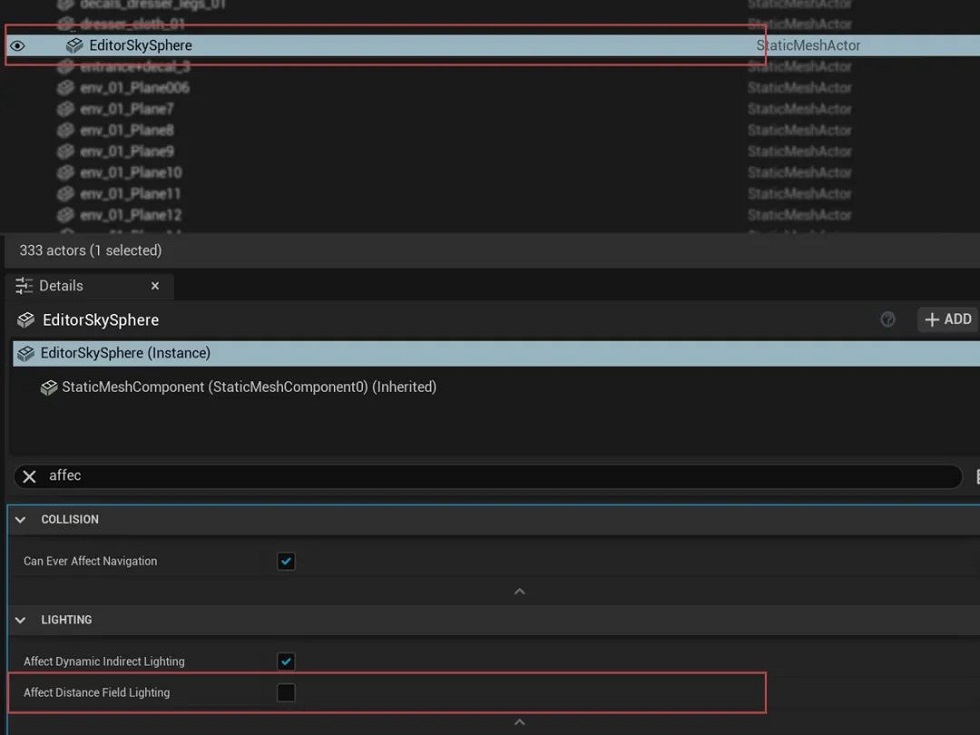The image size is (980, 735).
Task: Click the search field containing 'affec'
Action: (x=500, y=476)
